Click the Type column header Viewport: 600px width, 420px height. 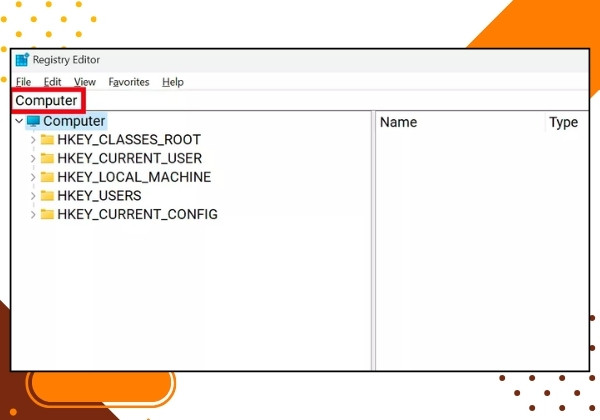(567, 122)
